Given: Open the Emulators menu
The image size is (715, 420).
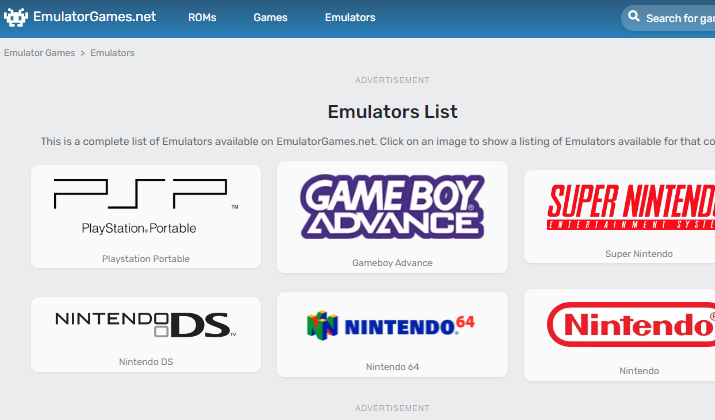Looking at the screenshot, I should coord(350,17).
